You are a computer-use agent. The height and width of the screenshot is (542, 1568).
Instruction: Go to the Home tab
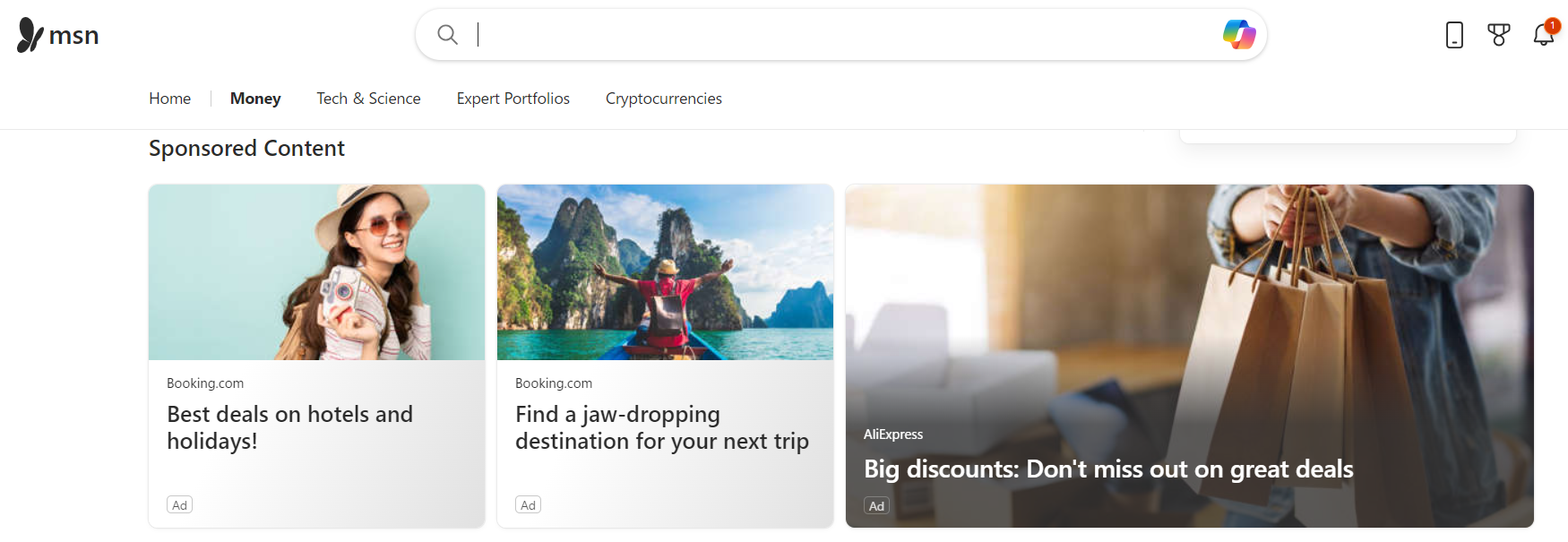(169, 99)
